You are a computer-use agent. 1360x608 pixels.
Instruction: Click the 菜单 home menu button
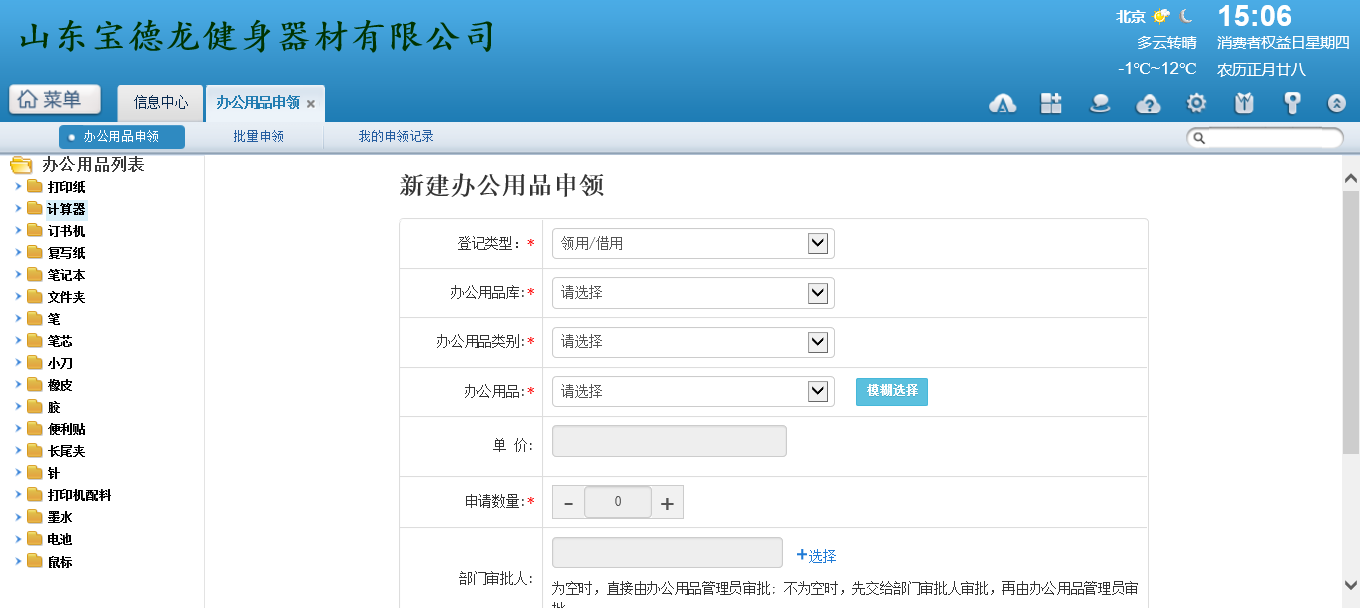click(x=55, y=100)
